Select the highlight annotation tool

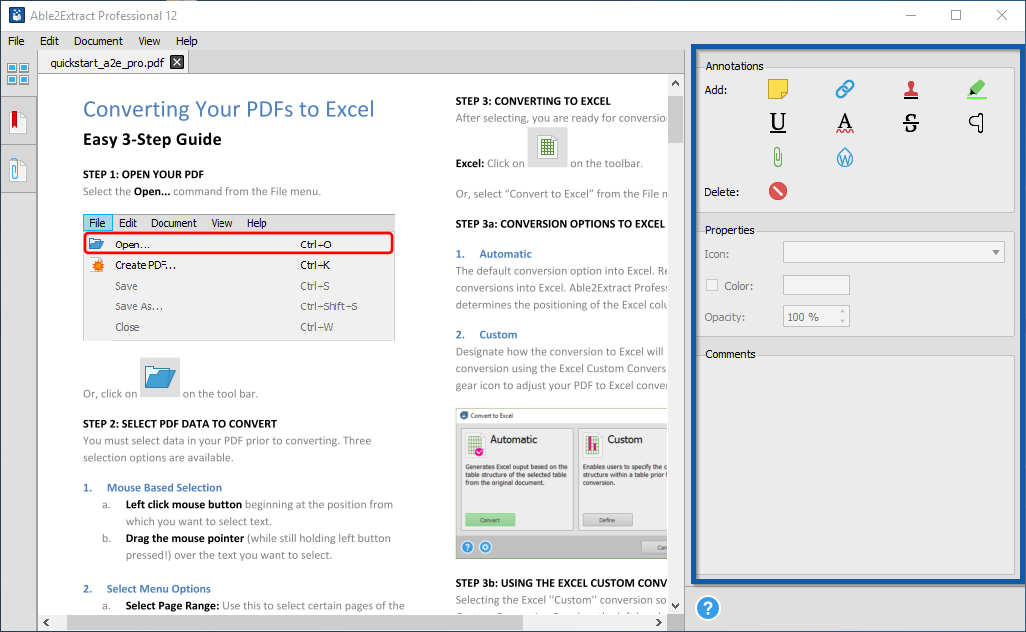tap(976, 89)
